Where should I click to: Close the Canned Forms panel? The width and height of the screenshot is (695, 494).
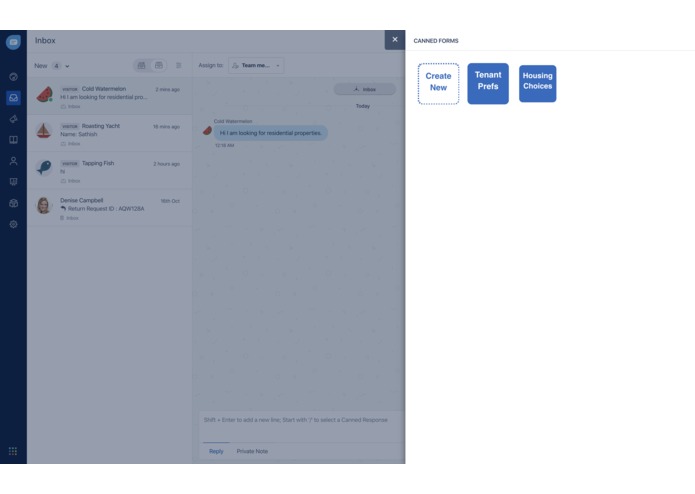click(394, 40)
